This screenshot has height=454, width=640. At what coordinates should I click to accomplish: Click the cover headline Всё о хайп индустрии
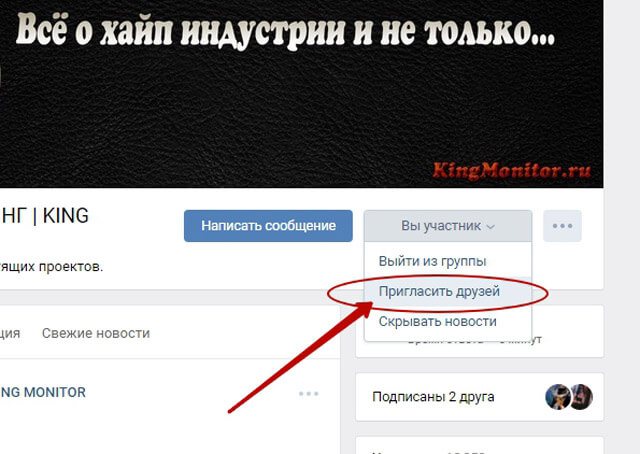286,31
